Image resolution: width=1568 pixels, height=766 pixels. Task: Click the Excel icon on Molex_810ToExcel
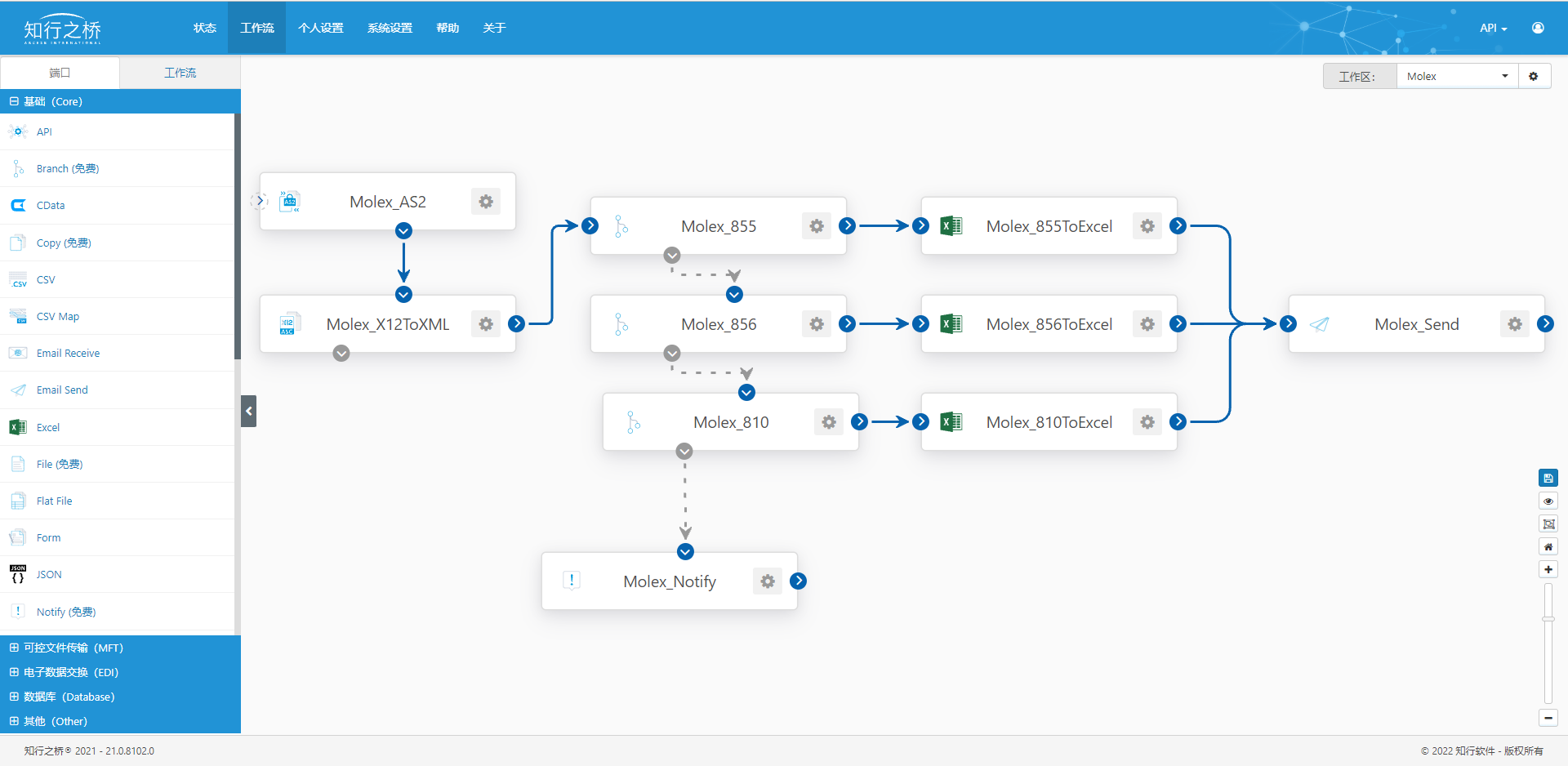click(x=951, y=422)
